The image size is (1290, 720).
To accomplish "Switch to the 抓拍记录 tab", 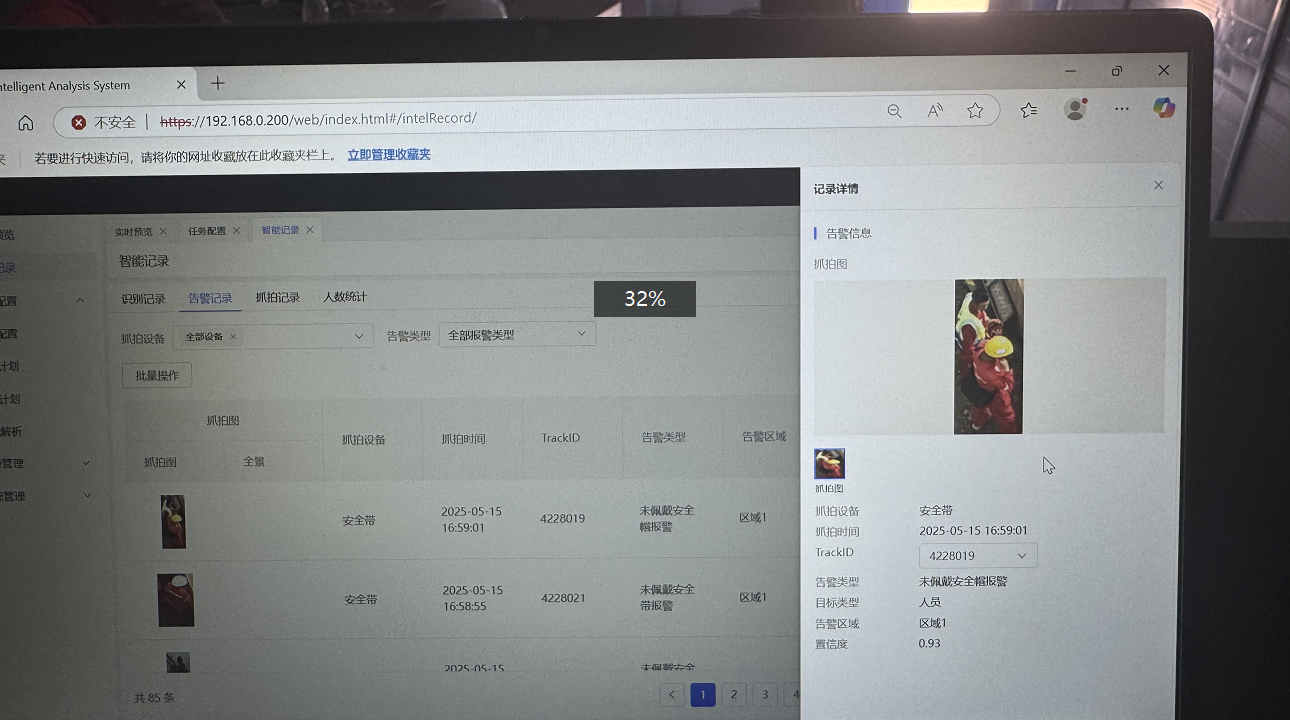I will [x=277, y=298].
